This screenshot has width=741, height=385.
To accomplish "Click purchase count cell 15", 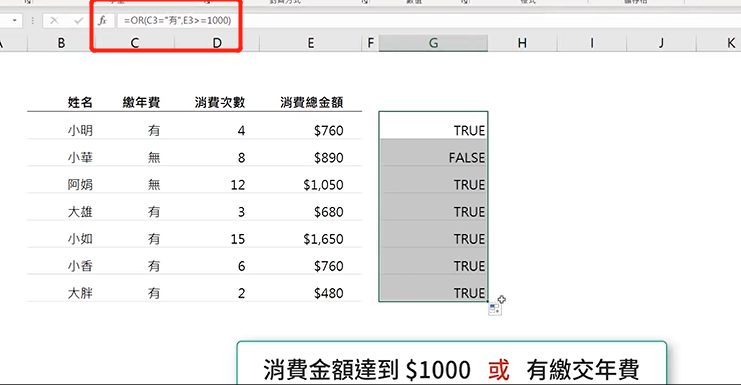I will [238, 239].
